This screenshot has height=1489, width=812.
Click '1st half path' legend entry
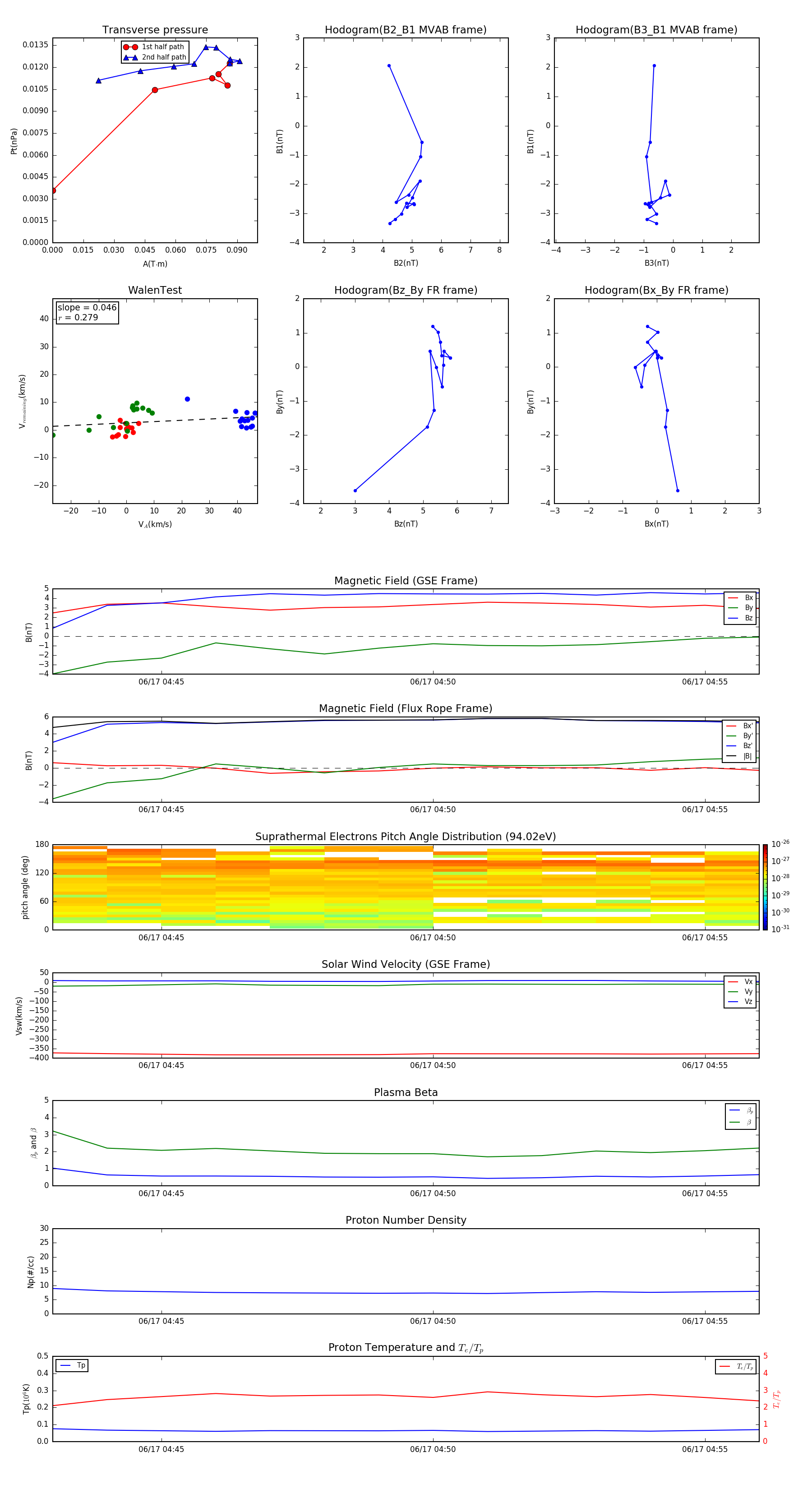[154, 47]
